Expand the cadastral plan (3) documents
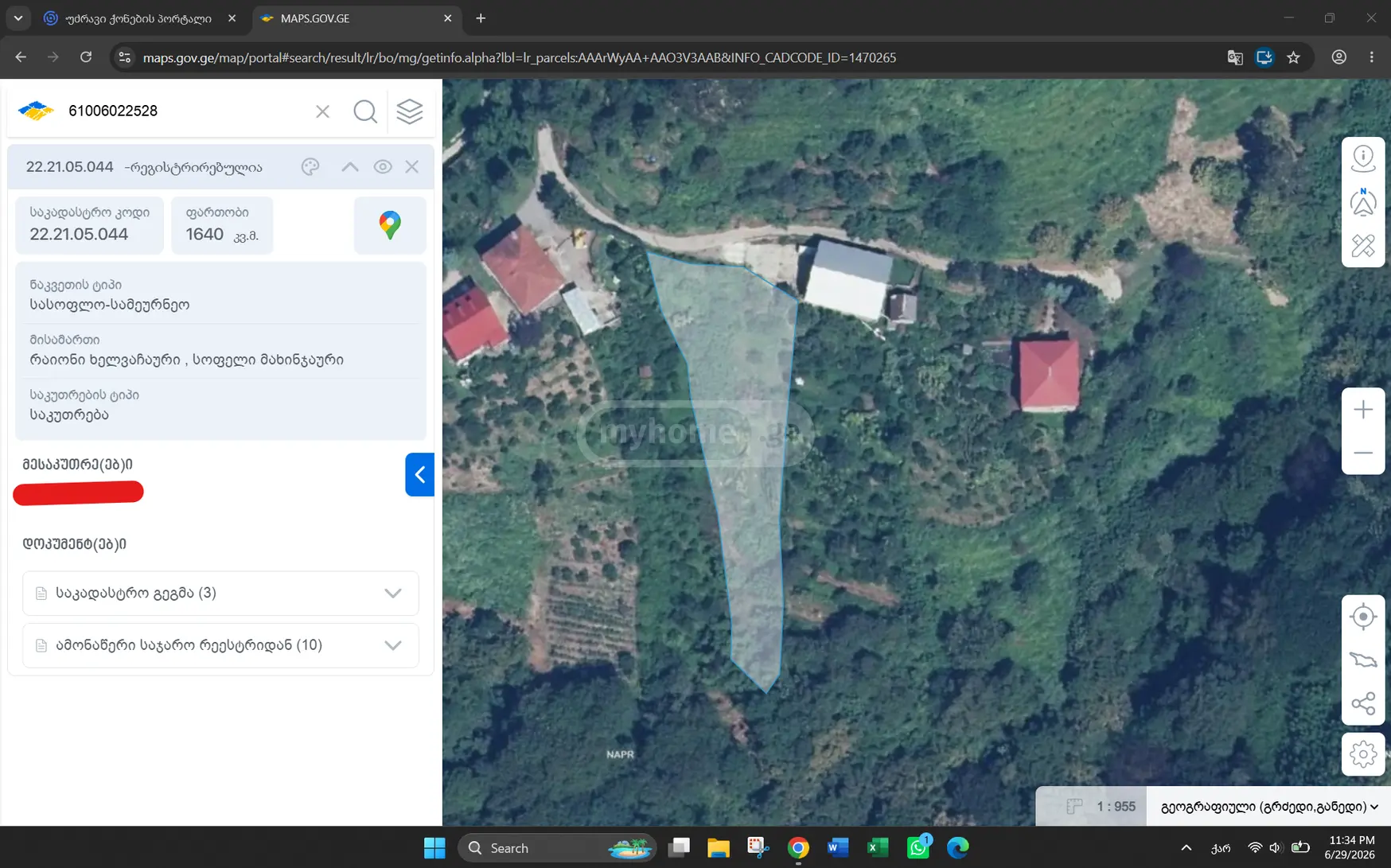 pos(220,593)
